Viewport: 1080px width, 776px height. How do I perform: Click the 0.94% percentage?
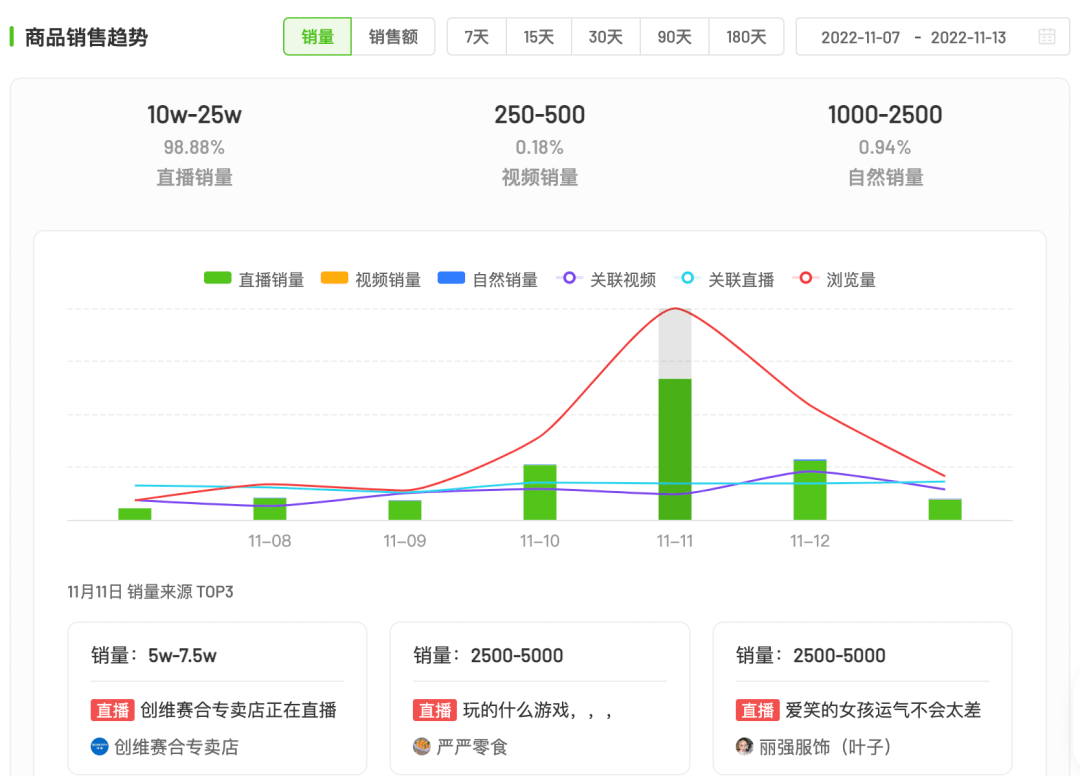point(885,147)
